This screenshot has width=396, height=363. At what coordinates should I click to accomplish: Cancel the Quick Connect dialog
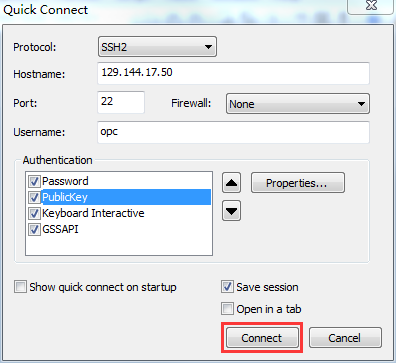click(345, 338)
